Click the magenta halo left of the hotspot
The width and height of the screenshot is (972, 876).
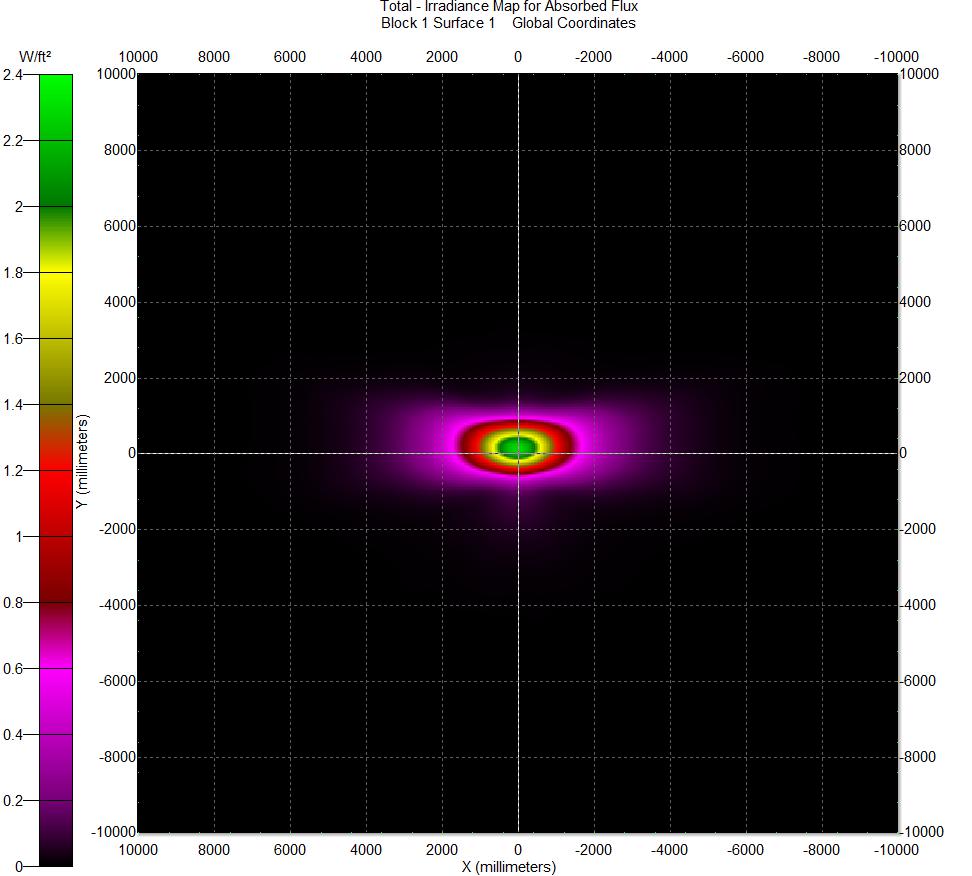440,444
